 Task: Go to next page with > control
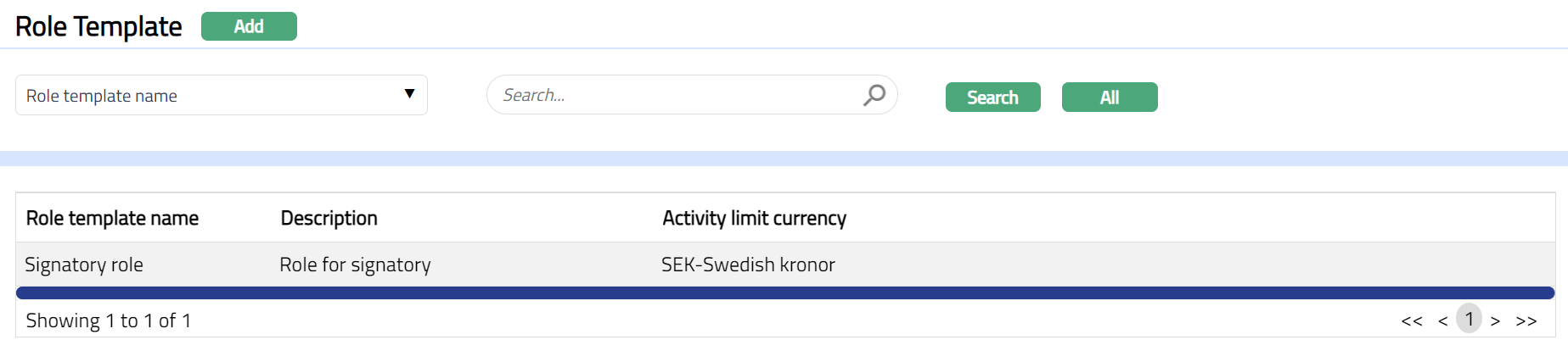1495,320
